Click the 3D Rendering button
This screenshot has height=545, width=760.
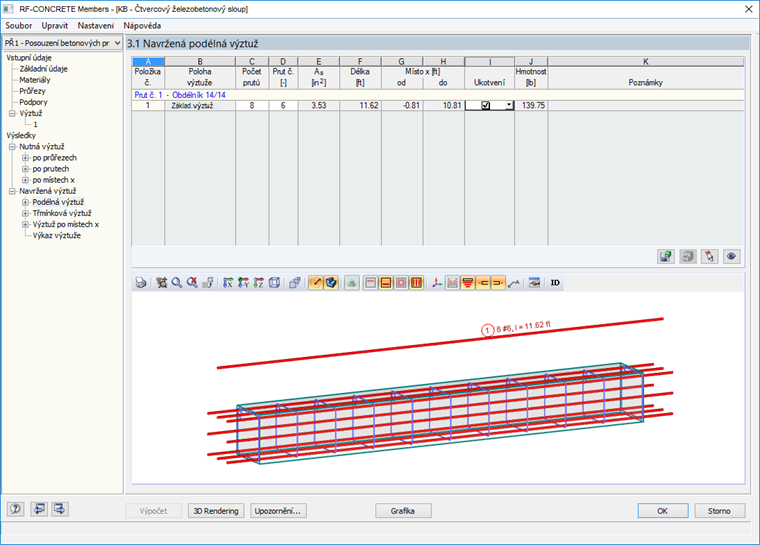tap(216, 511)
